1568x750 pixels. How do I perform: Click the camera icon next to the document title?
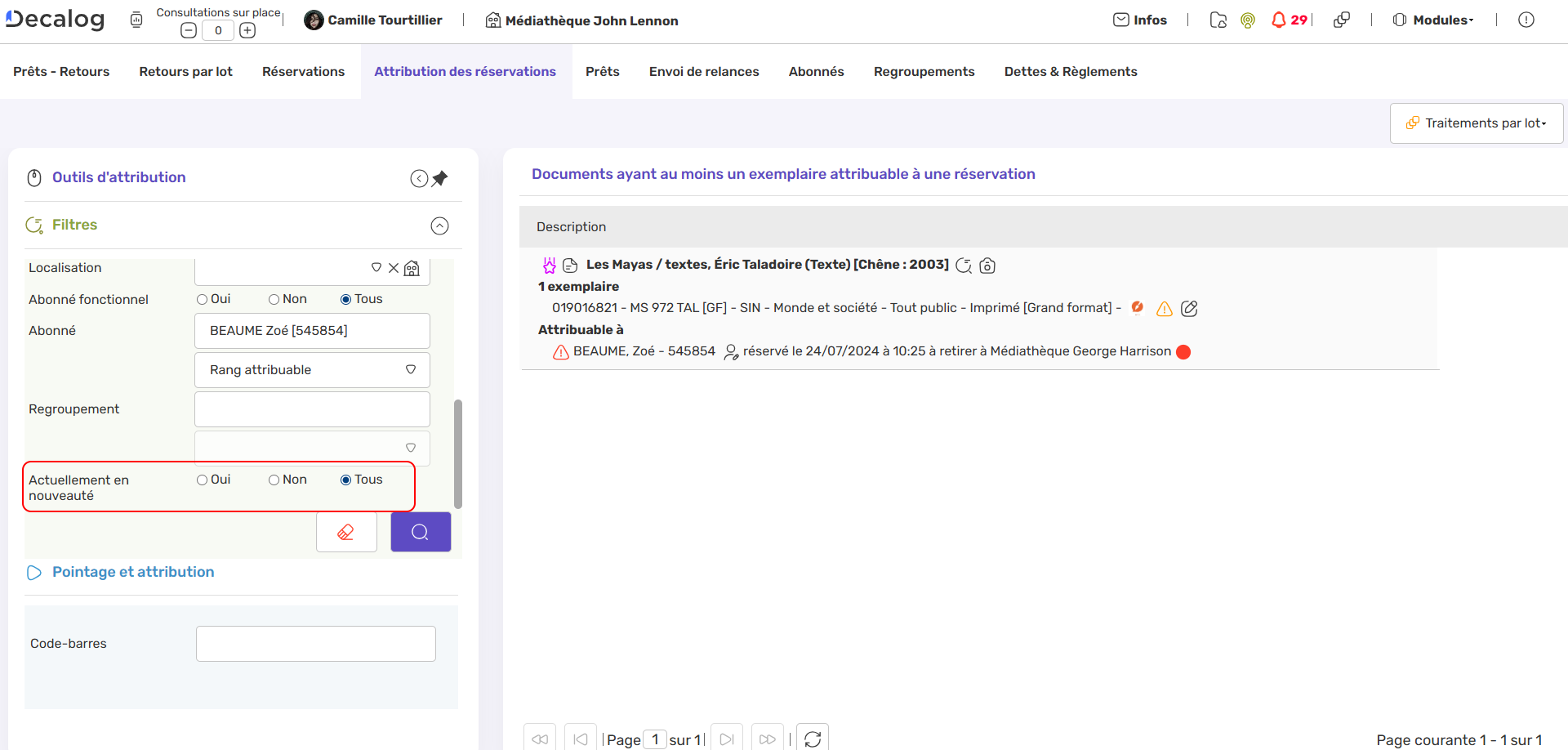pos(987,266)
